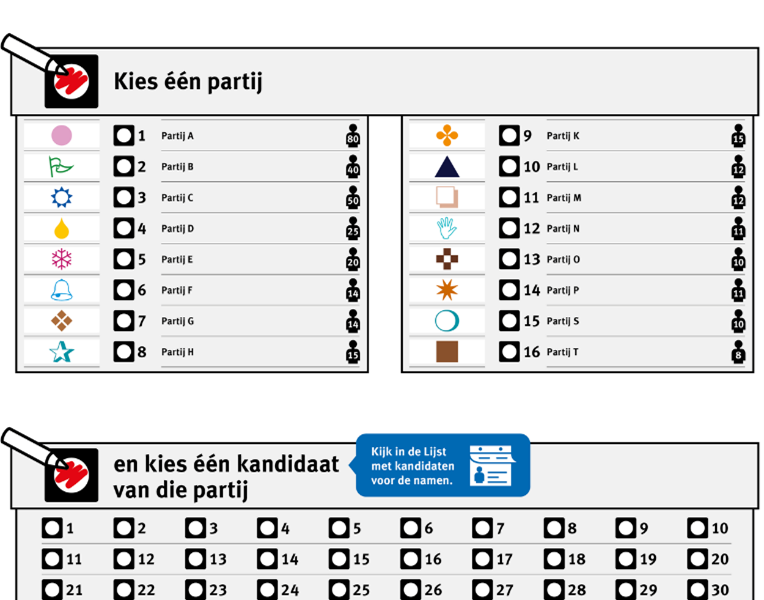The width and height of the screenshot is (764, 600).
Task: Choose candidate number 30 circle
Action: (697, 590)
